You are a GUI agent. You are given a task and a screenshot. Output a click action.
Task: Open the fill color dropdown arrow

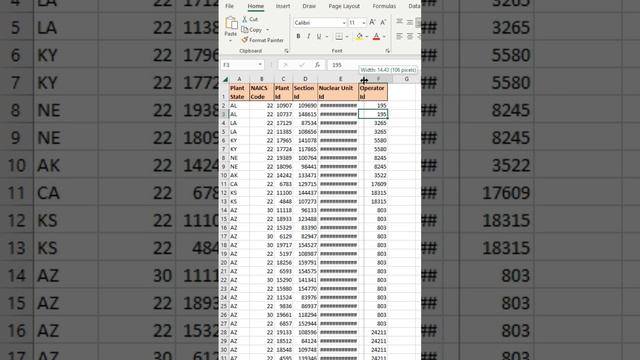click(x=367, y=37)
